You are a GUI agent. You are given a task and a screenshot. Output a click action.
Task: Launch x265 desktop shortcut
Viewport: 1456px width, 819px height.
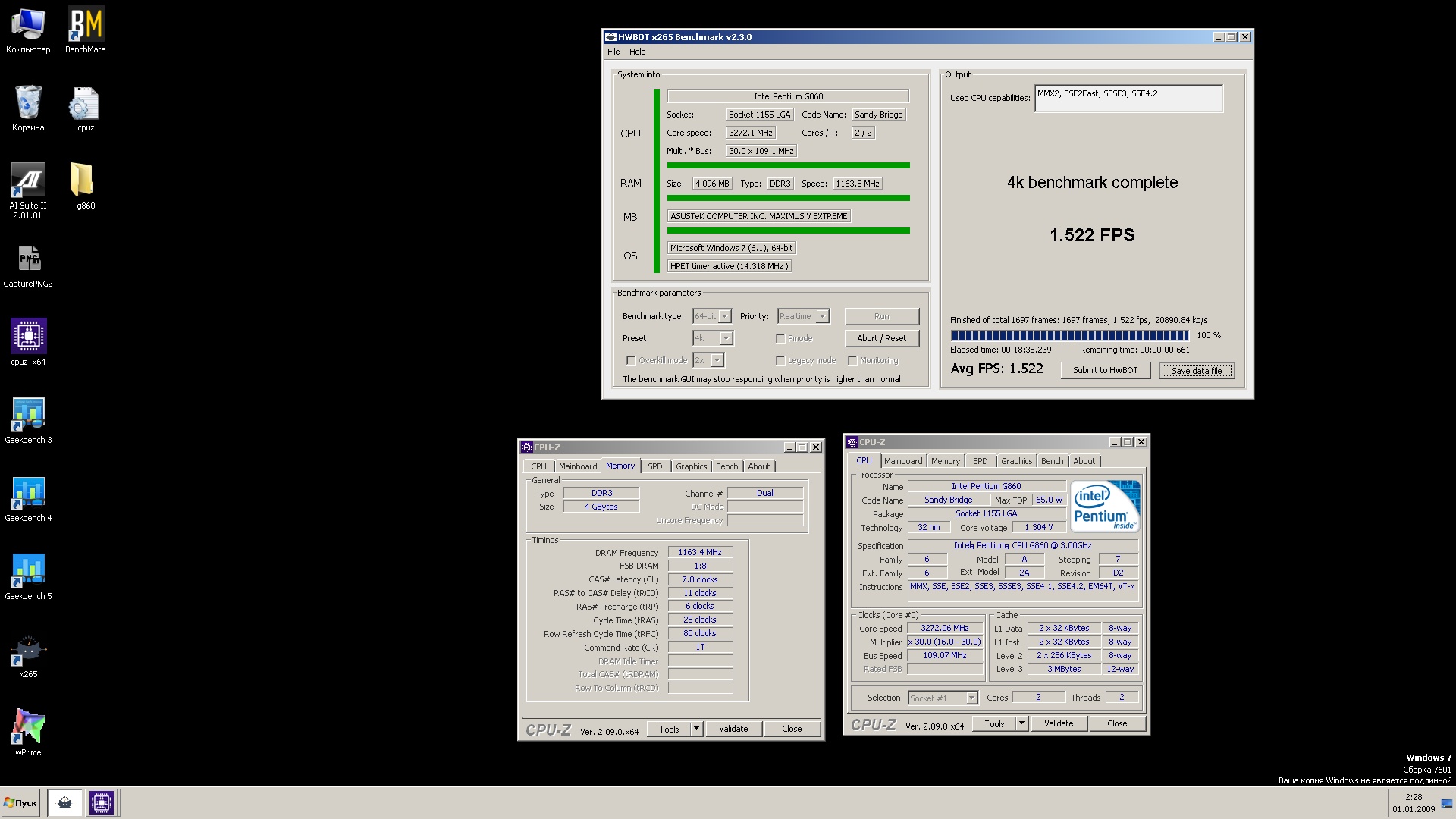pyautogui.click(x=28, y=656)
